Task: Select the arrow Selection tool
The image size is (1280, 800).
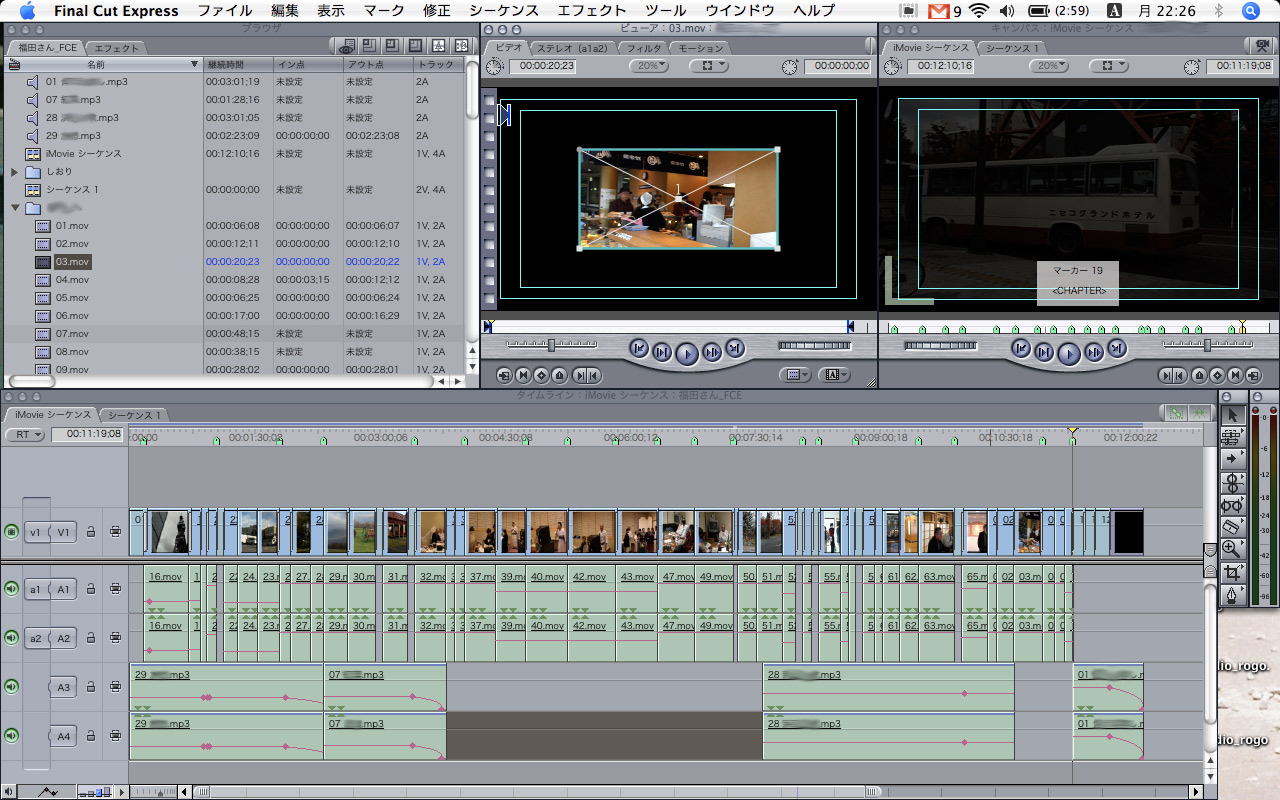Action: [x=1232, y=414]
